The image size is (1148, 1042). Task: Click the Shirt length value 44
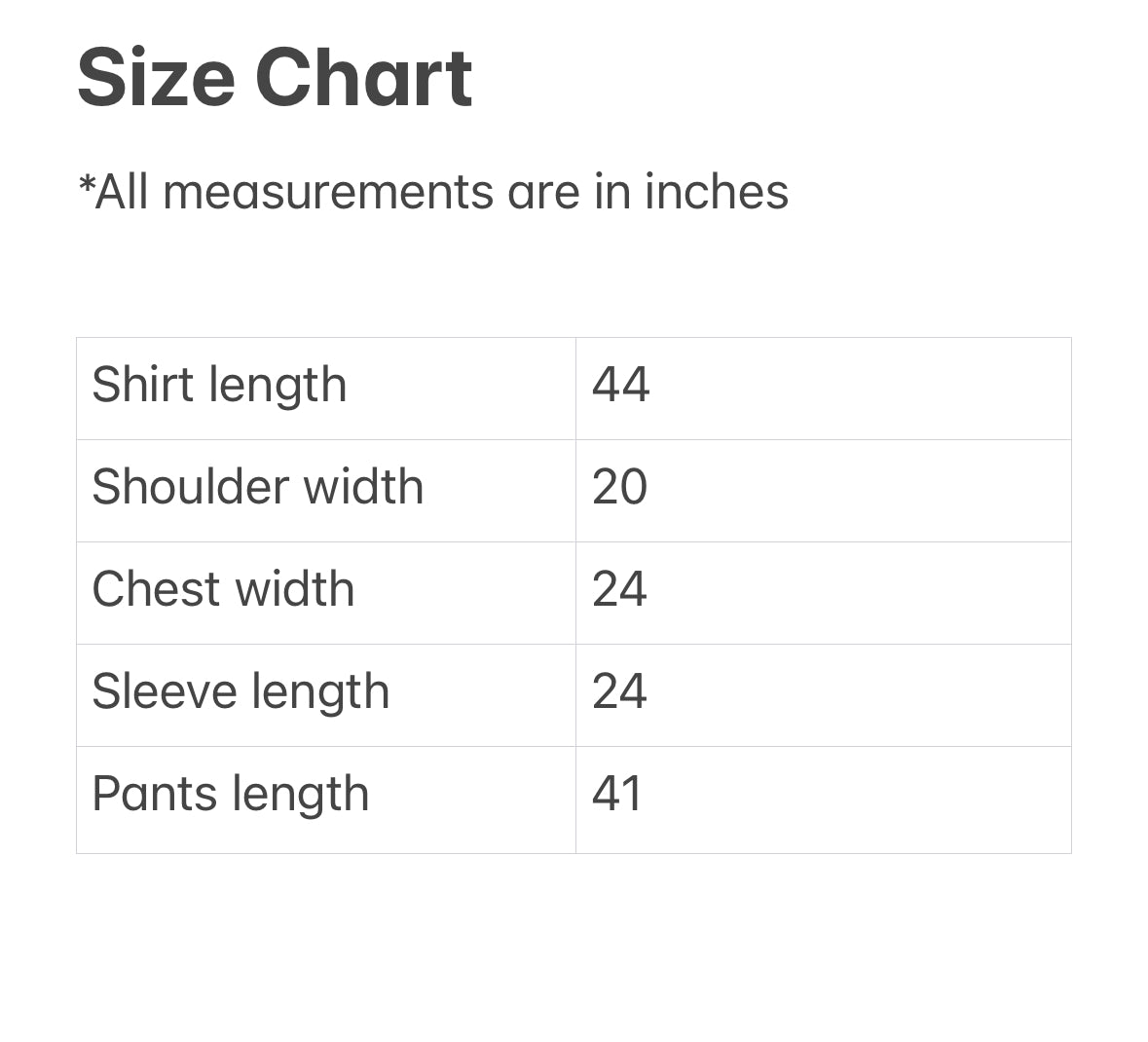point(620,385)
